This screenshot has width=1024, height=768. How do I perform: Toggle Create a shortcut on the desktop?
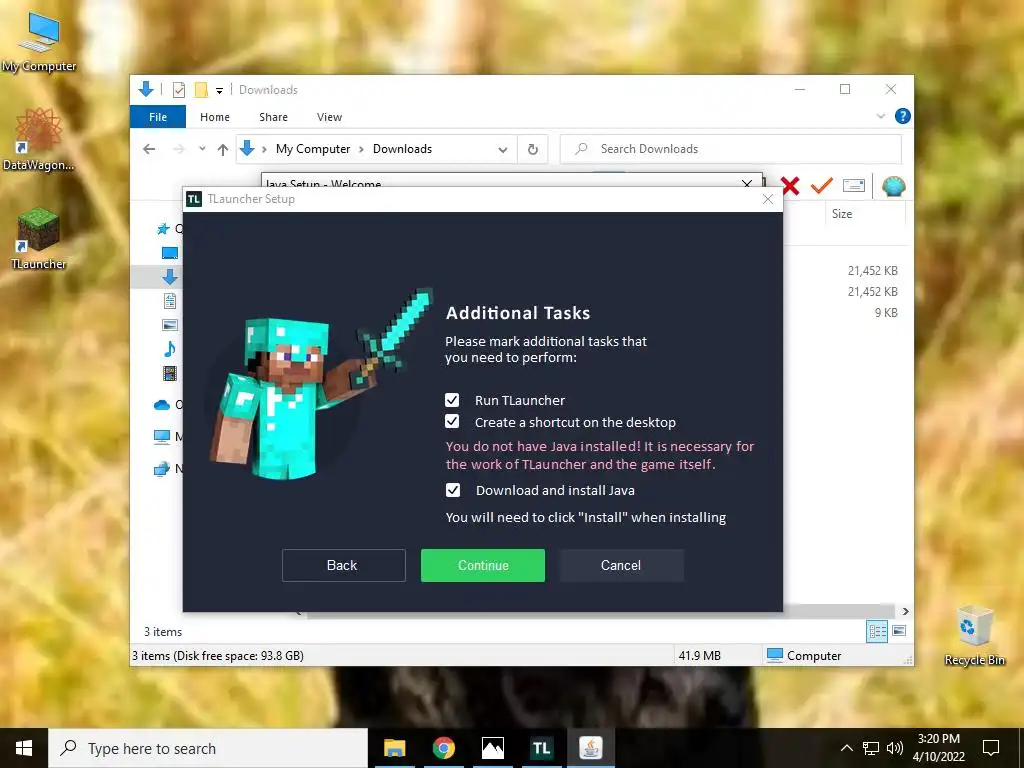pyautogui.click(x=452, y=421)
